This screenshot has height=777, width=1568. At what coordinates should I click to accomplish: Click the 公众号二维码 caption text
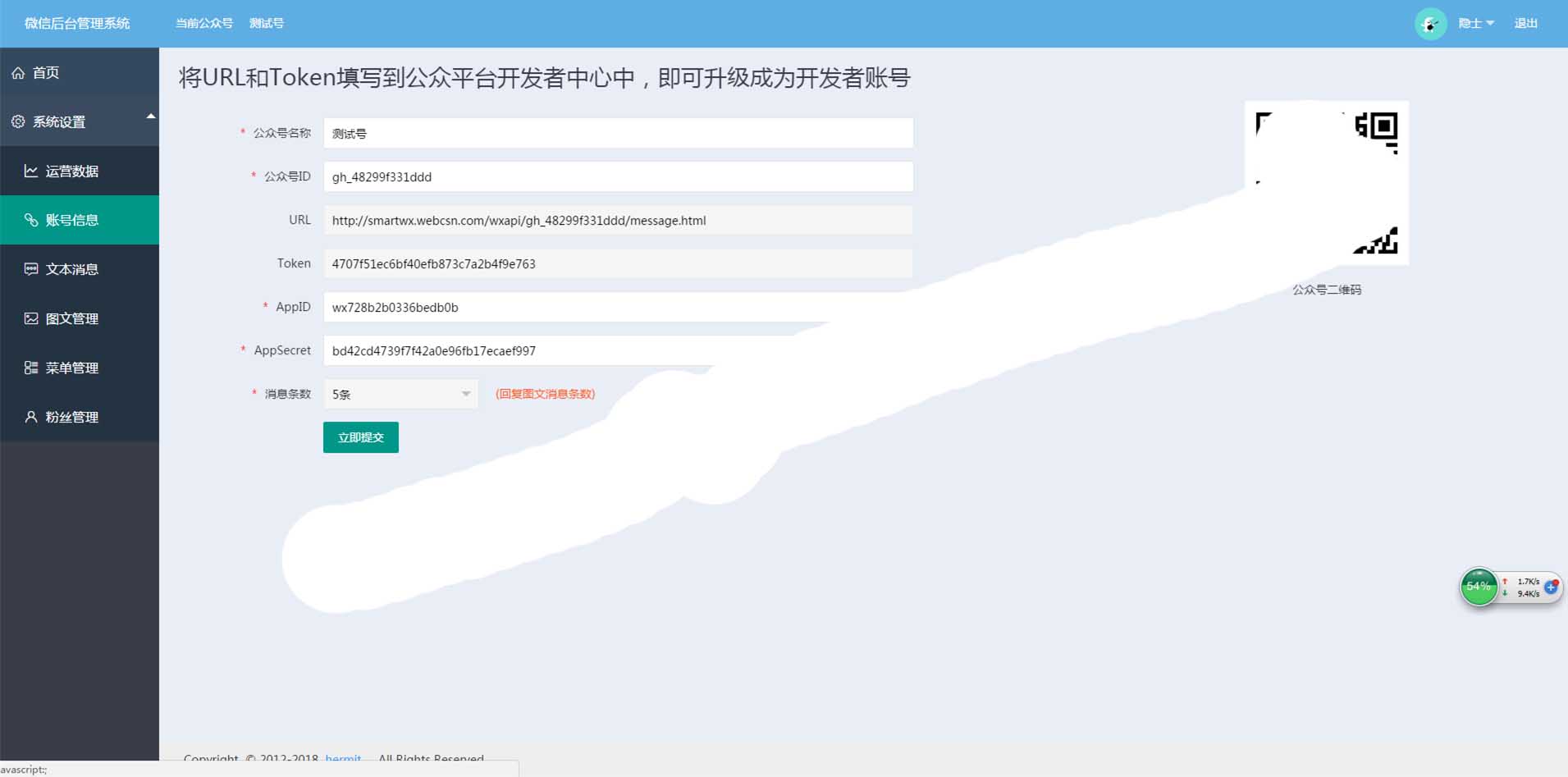point(1327,290)
